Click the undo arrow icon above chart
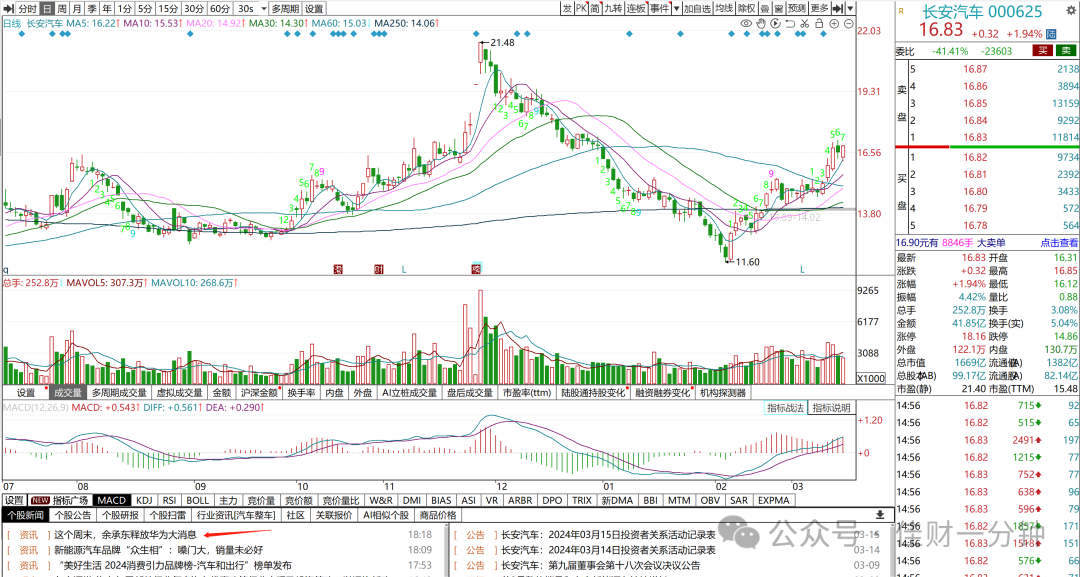The width and height of the screenshot is (1080, 577). (790, 23)
